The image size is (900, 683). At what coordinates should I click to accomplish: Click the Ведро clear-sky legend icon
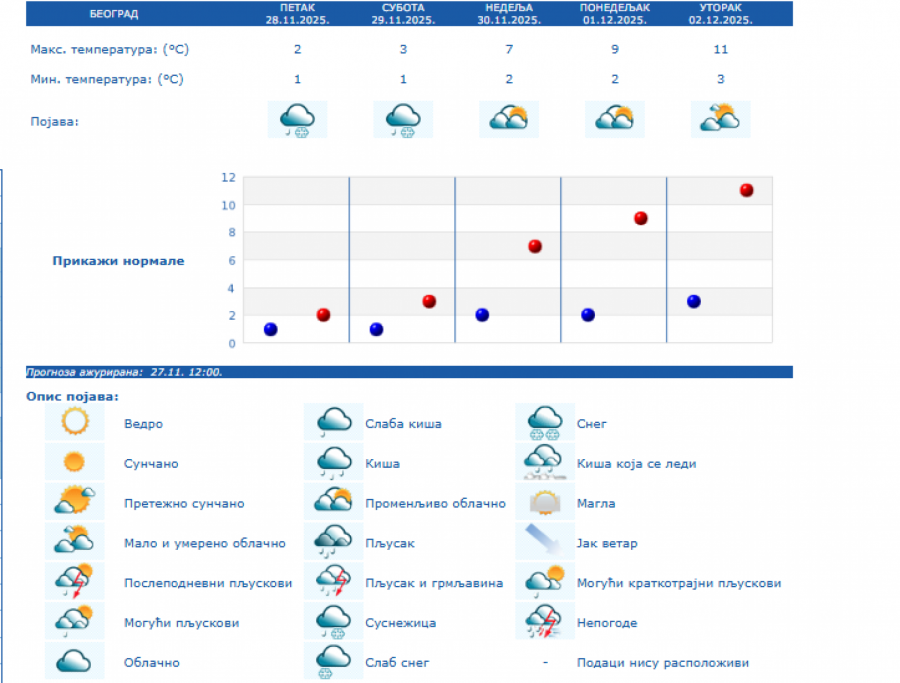tap(74, 423)
